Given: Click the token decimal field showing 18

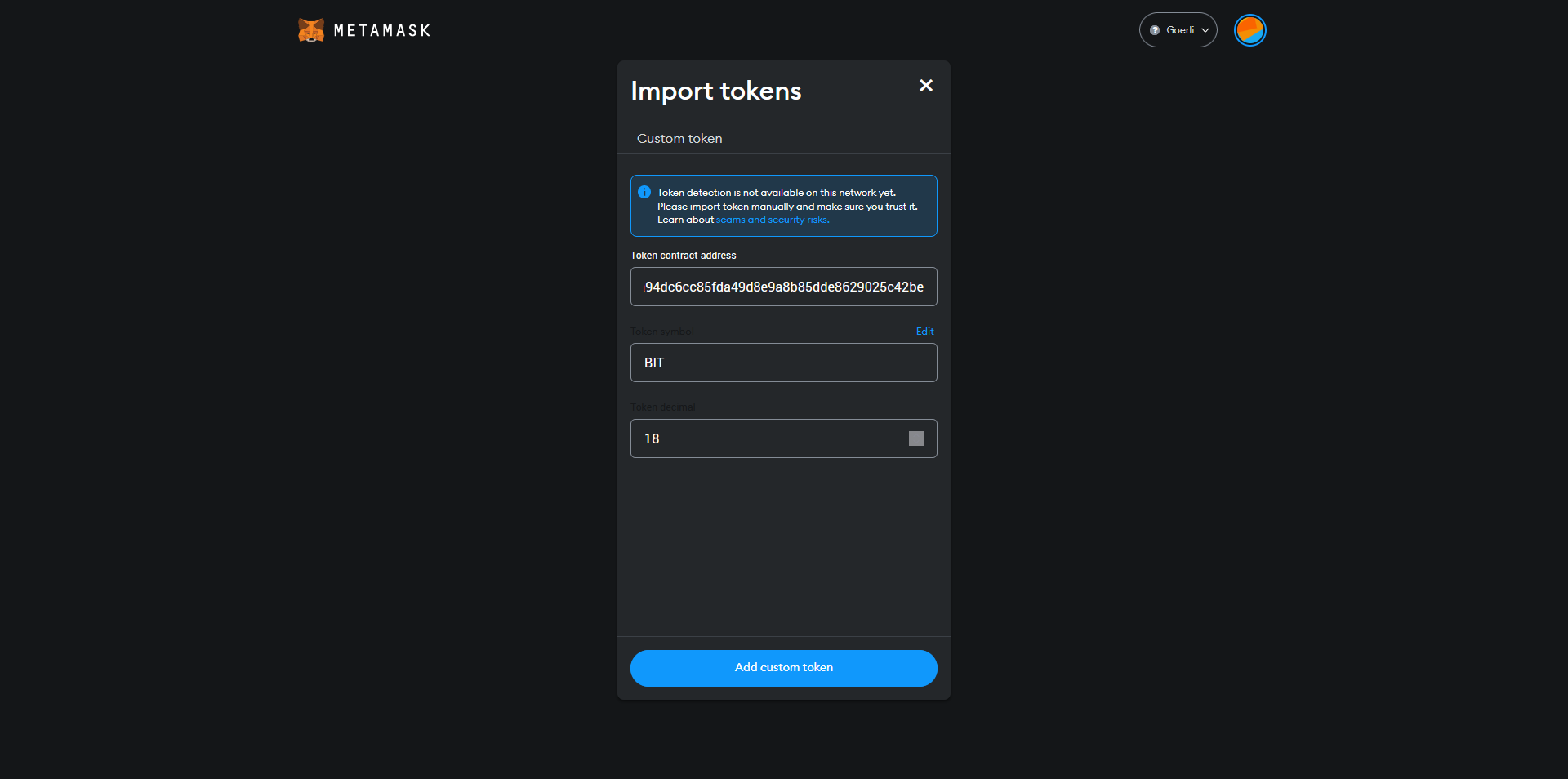Looking at the screenshot, I should tap(768, 438).
